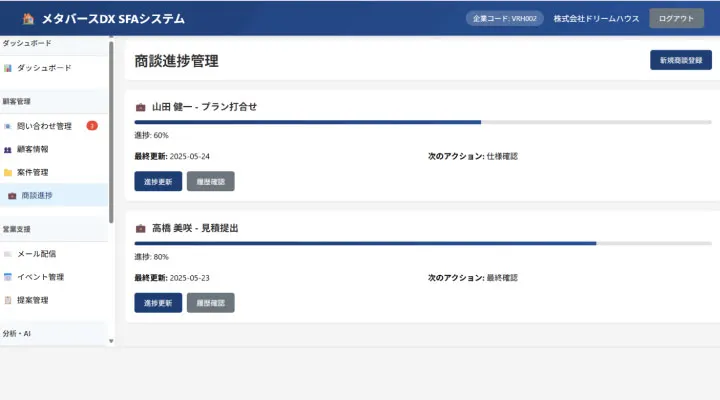Click the 新規商談登録 button
The width and height of the screenshot is (720, 400).
click(x=681, y=60)
